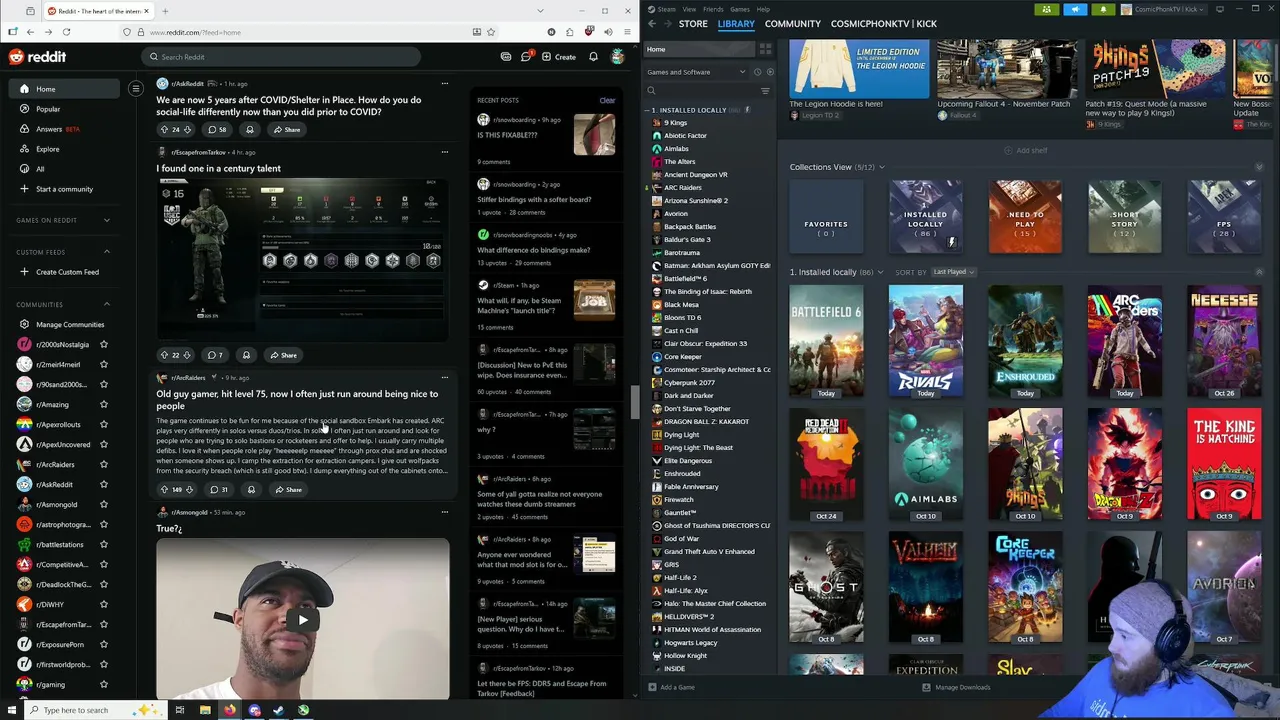Toggle favorite star for r/AskReddit
Image resolution: width=1280 pixels, height=720 pixels.
(x=103, y=484)
